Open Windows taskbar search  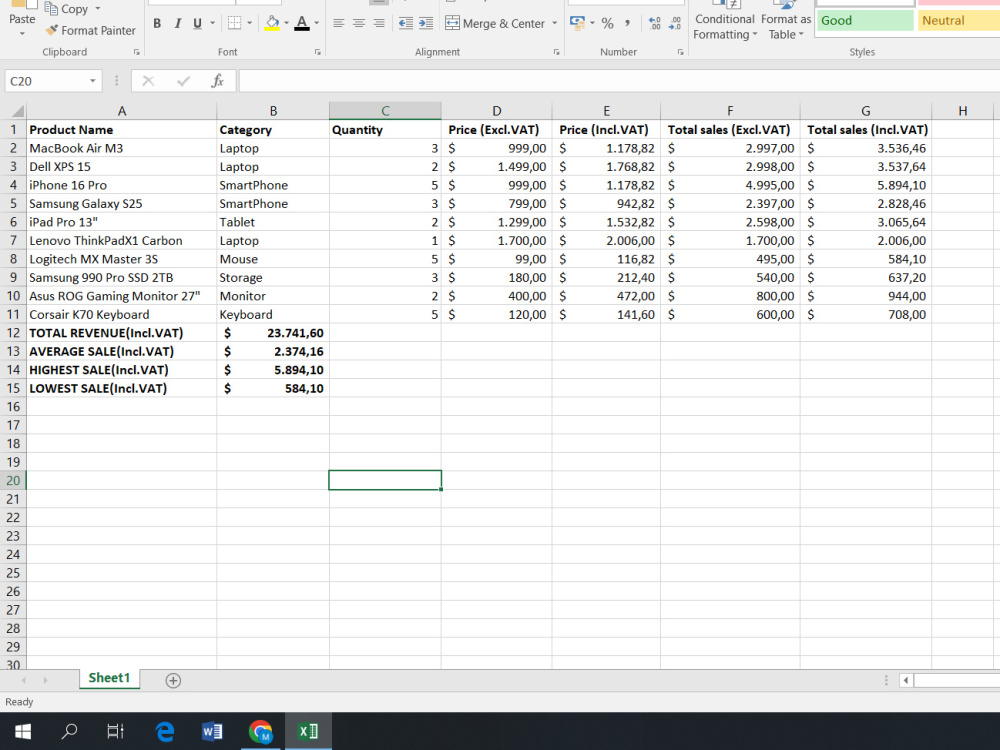(69, 731)
